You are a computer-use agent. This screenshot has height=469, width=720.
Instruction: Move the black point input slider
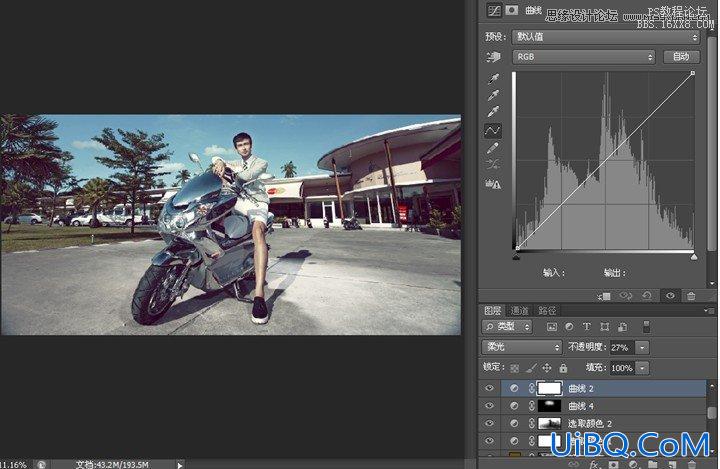(x=516, y=256)
